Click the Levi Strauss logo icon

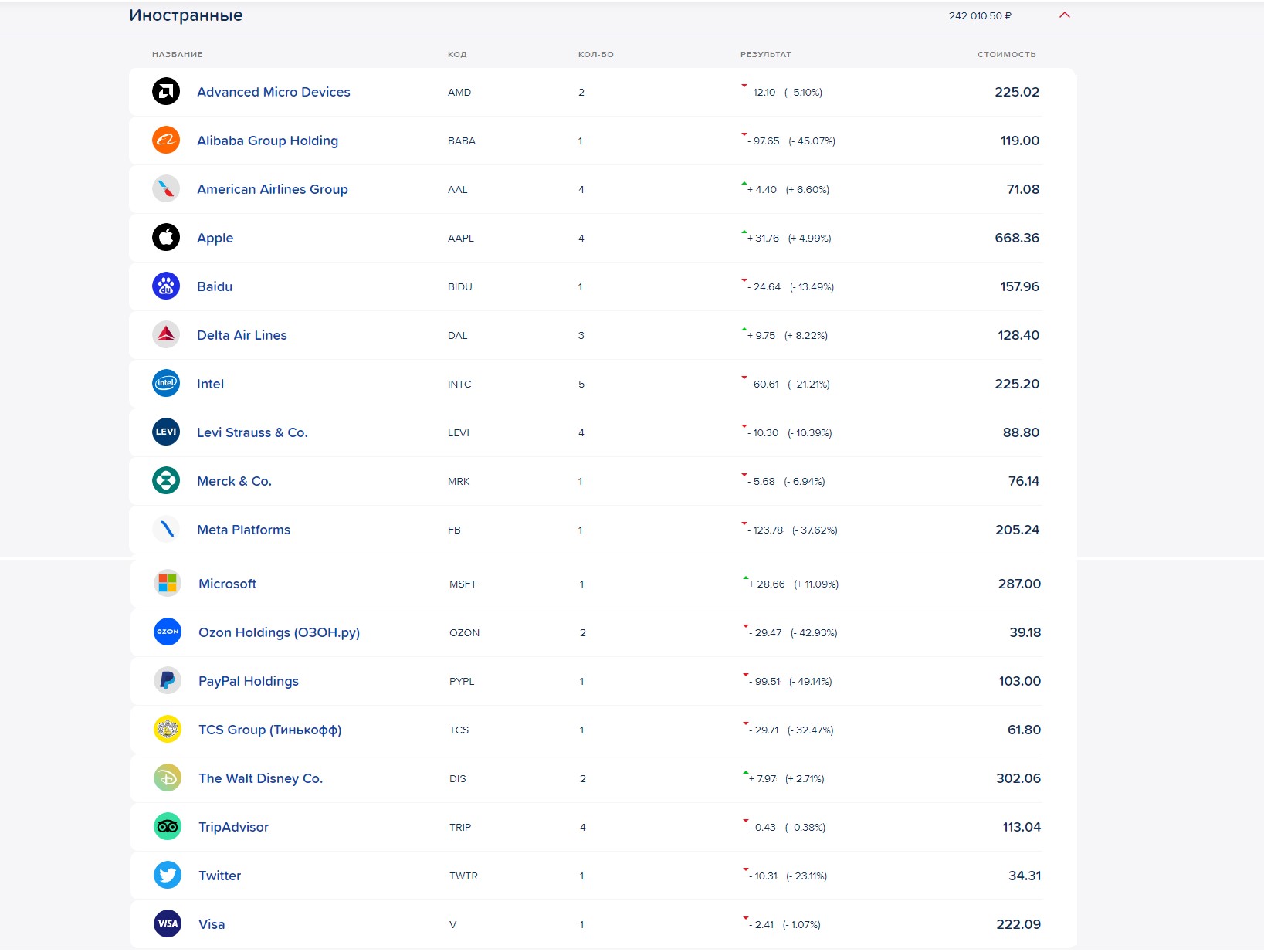click(166, 432)
